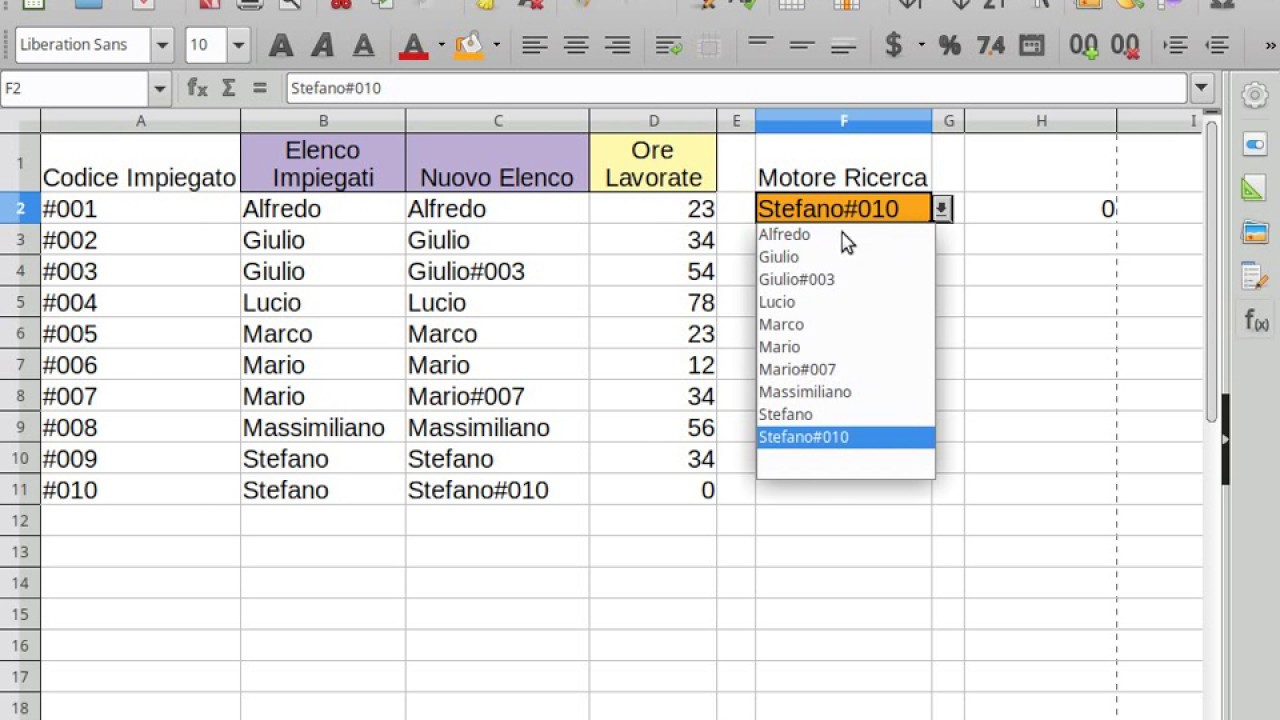Choose Stefano#010 in the validity list

pyautogui.click(x=846, y=437)
